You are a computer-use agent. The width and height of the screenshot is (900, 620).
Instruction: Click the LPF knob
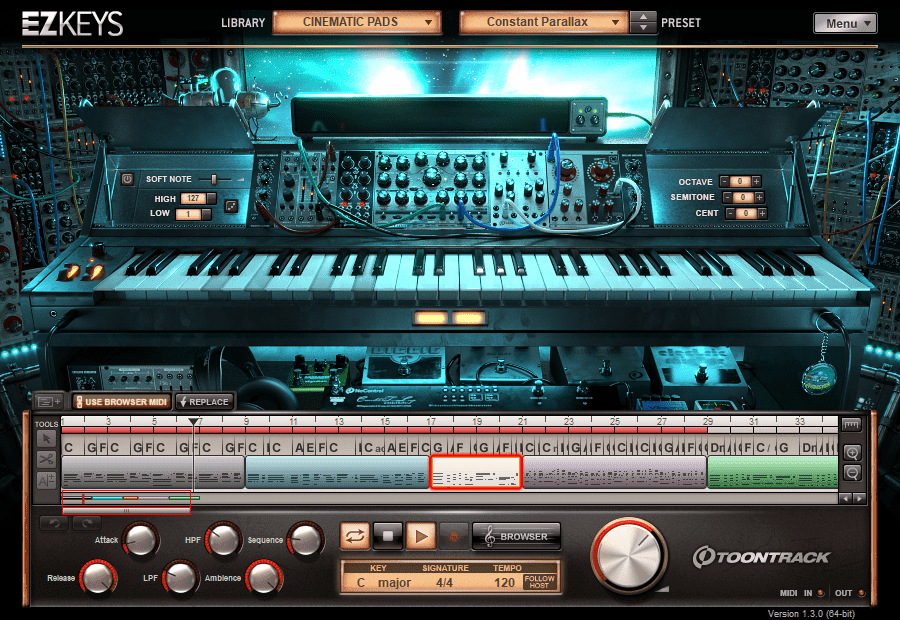(x=180, y=578)
